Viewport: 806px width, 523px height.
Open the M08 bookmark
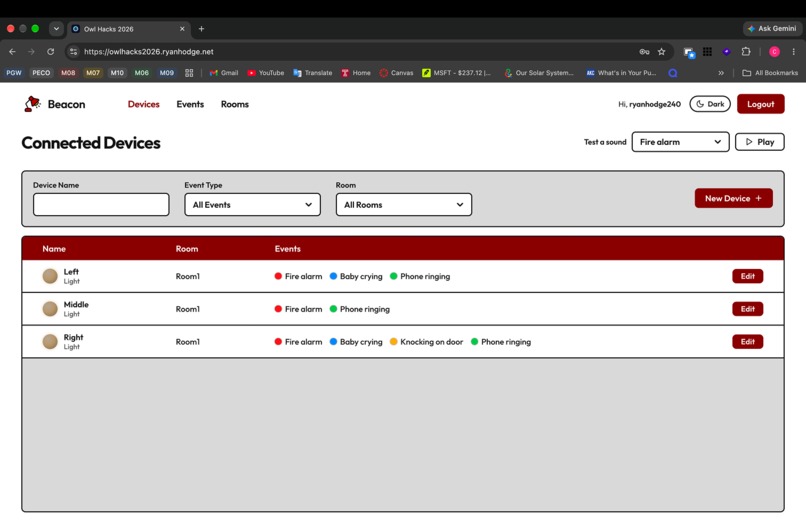tap(68, 73)
